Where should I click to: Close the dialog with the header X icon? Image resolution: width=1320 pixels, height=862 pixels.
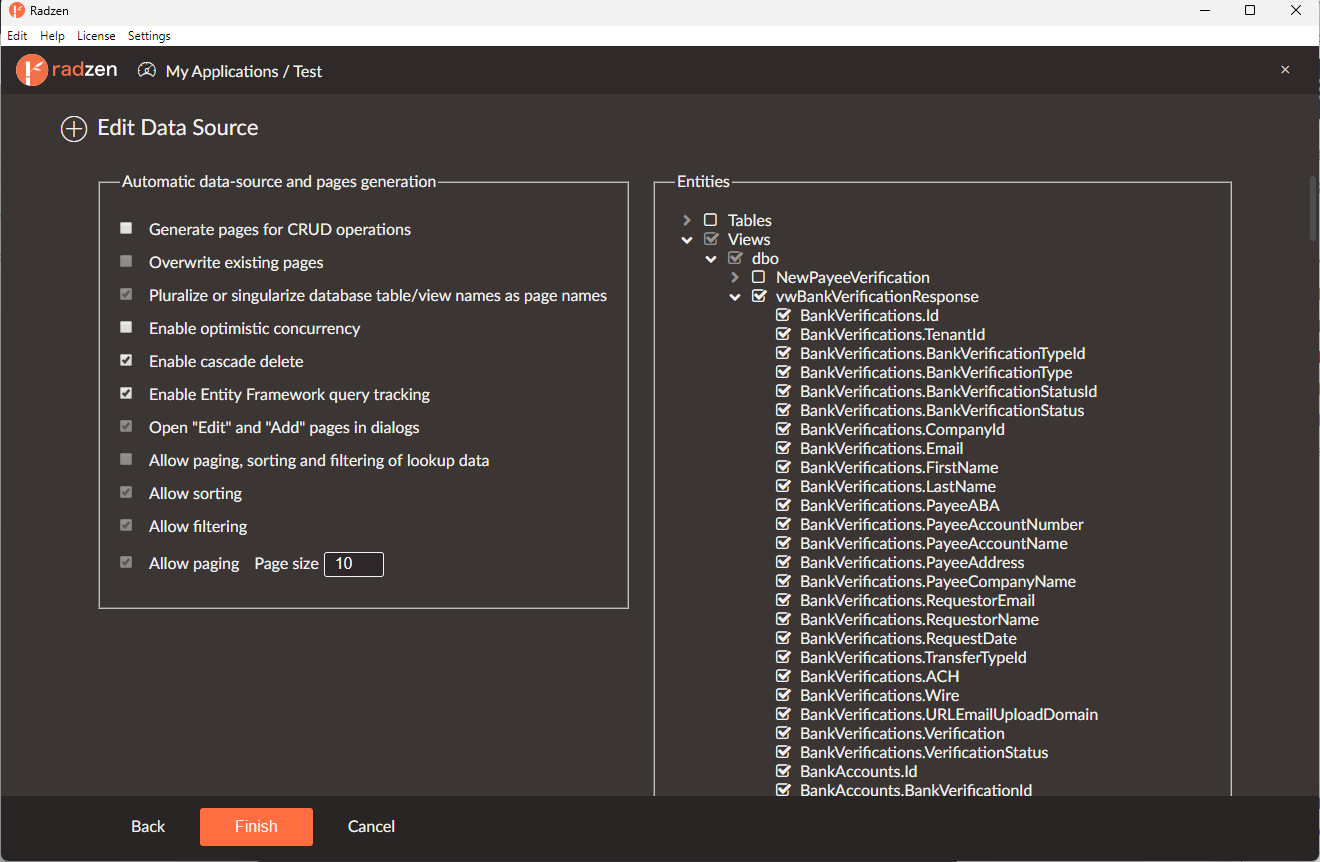(1285, 70)
